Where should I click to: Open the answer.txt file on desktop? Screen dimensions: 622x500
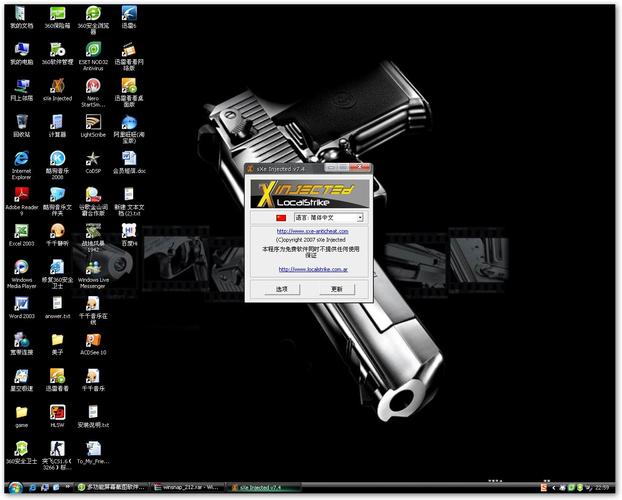[57, 303]
